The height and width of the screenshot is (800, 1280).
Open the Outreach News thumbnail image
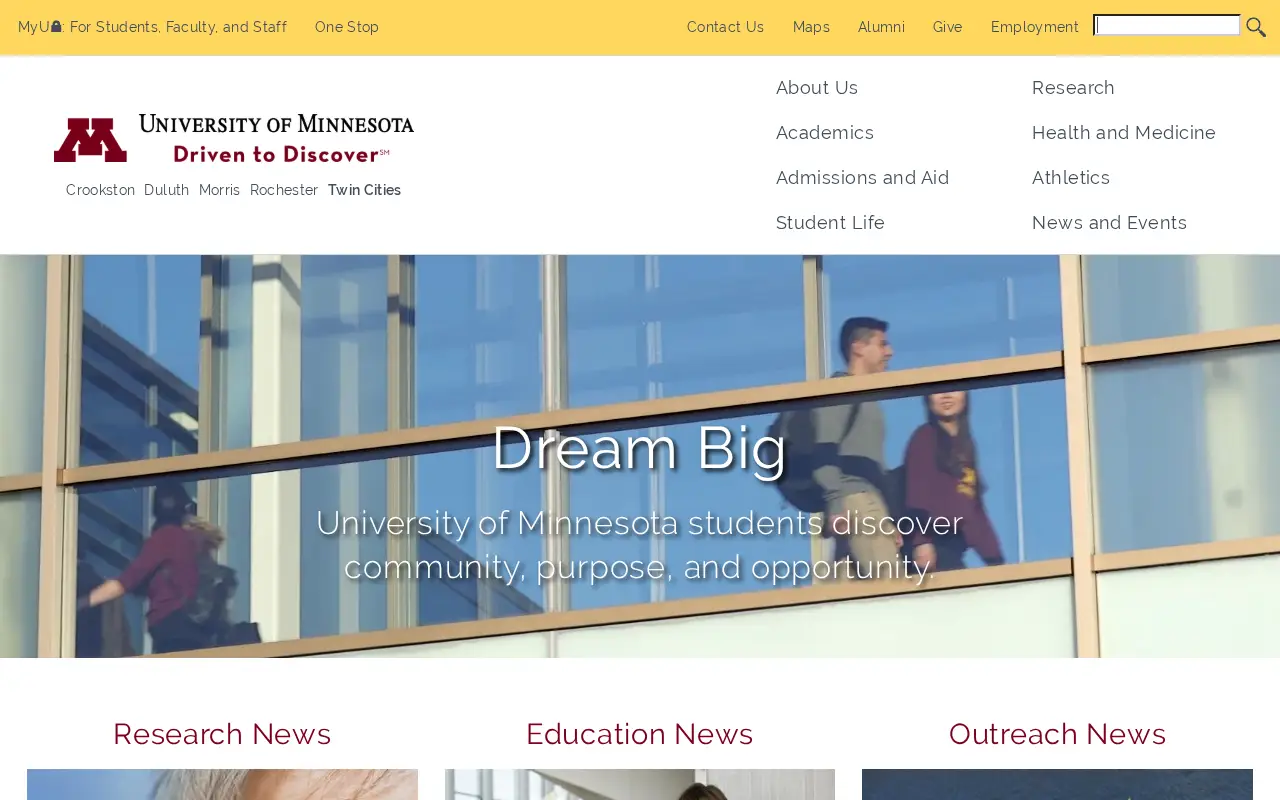(1057, 785)
